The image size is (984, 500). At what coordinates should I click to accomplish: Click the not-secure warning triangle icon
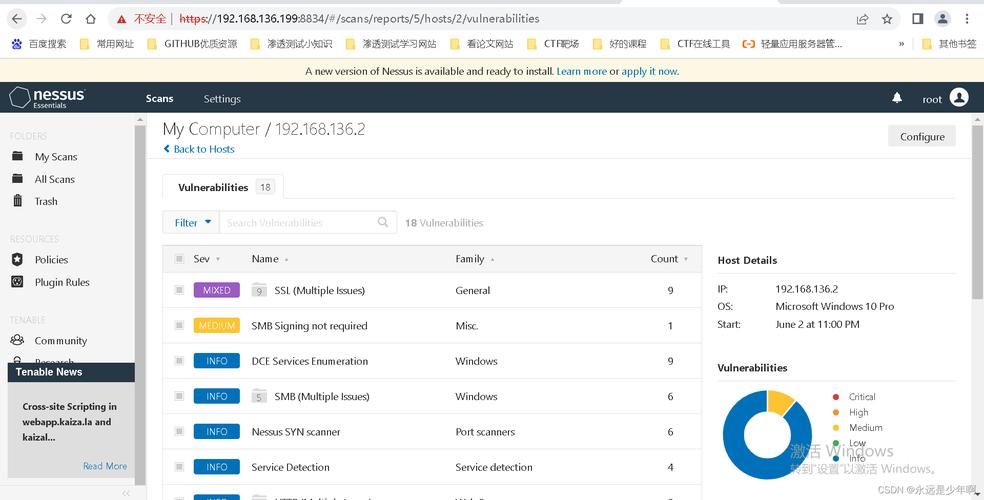click(x=122, y=19)
